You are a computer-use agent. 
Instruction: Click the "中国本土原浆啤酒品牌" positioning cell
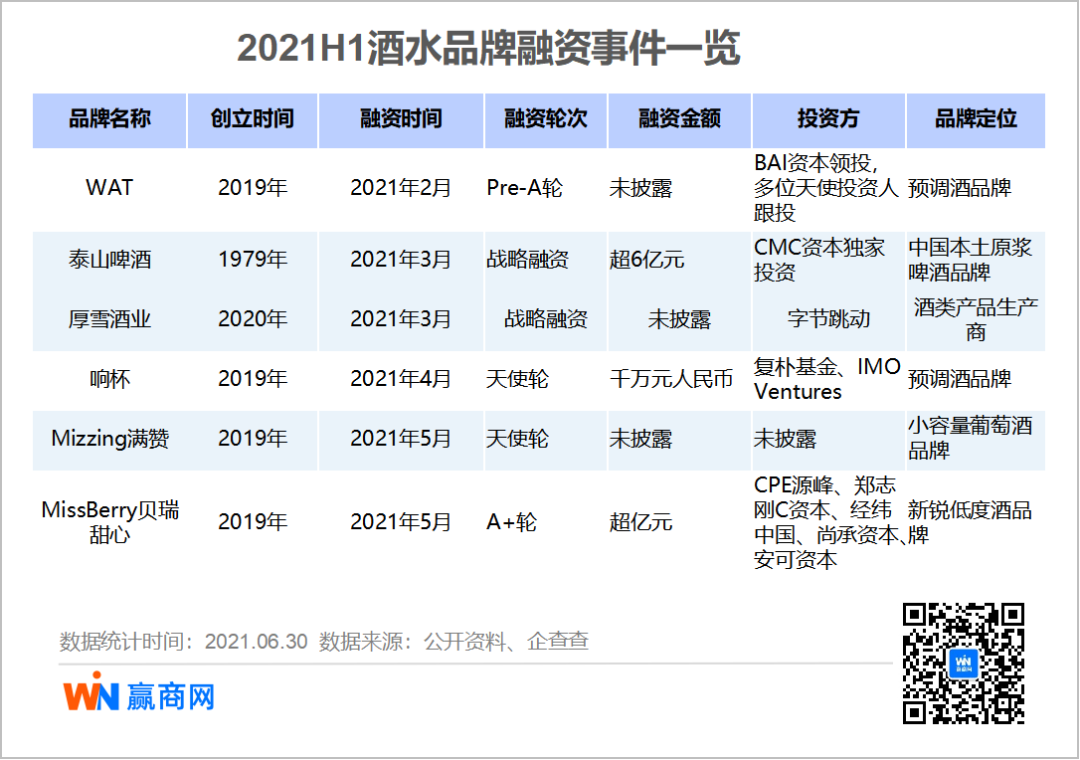click(970, 259)
